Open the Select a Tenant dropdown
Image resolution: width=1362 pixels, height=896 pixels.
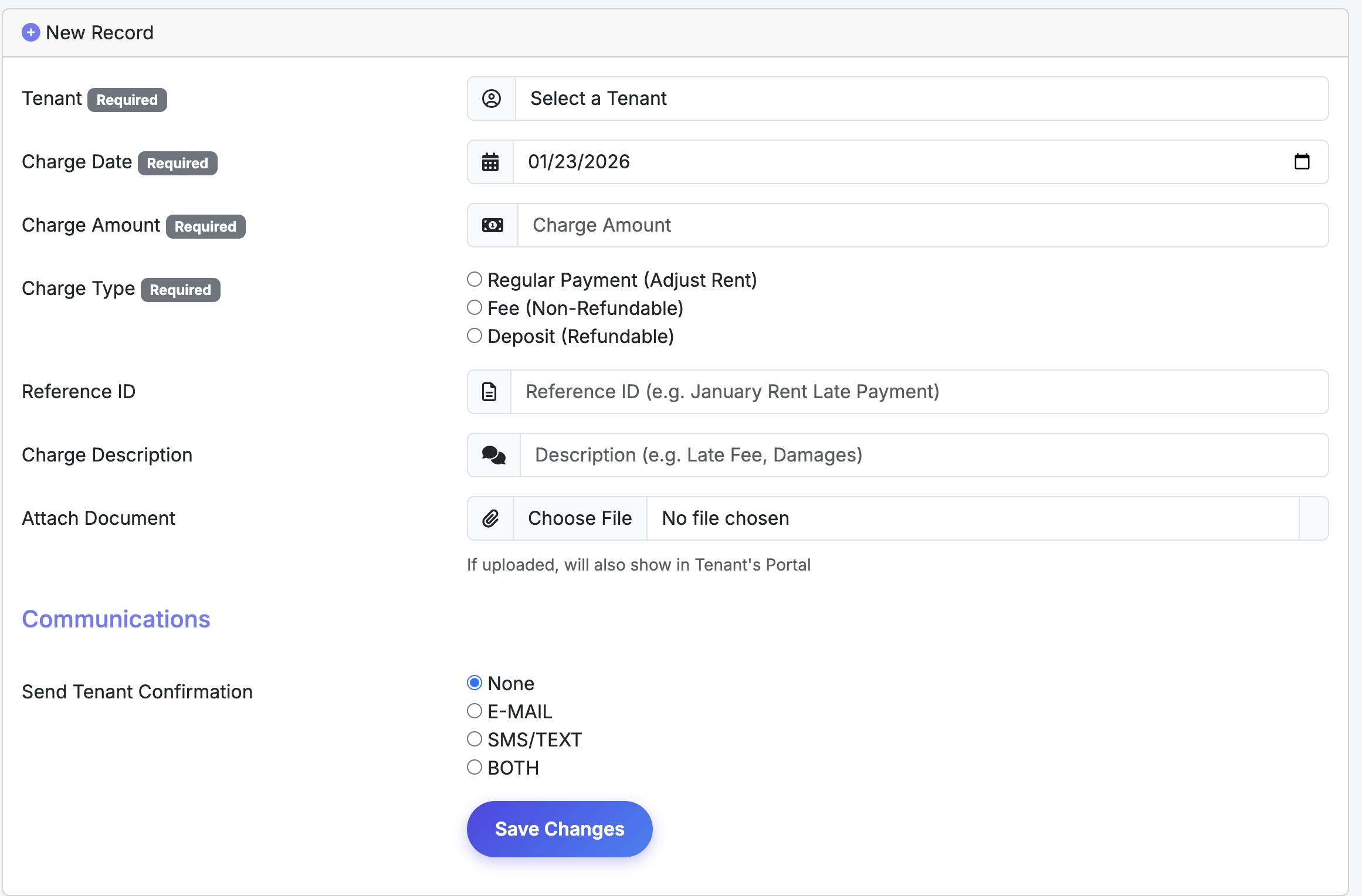tap(921, 99)
